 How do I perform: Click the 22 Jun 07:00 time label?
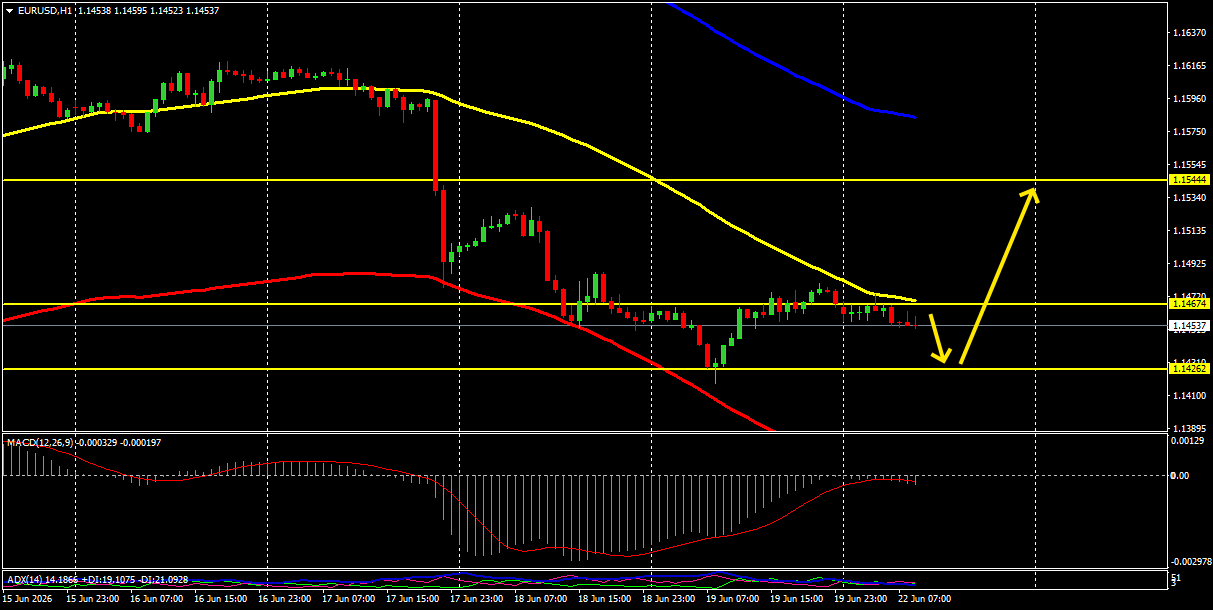coord(926,600)
